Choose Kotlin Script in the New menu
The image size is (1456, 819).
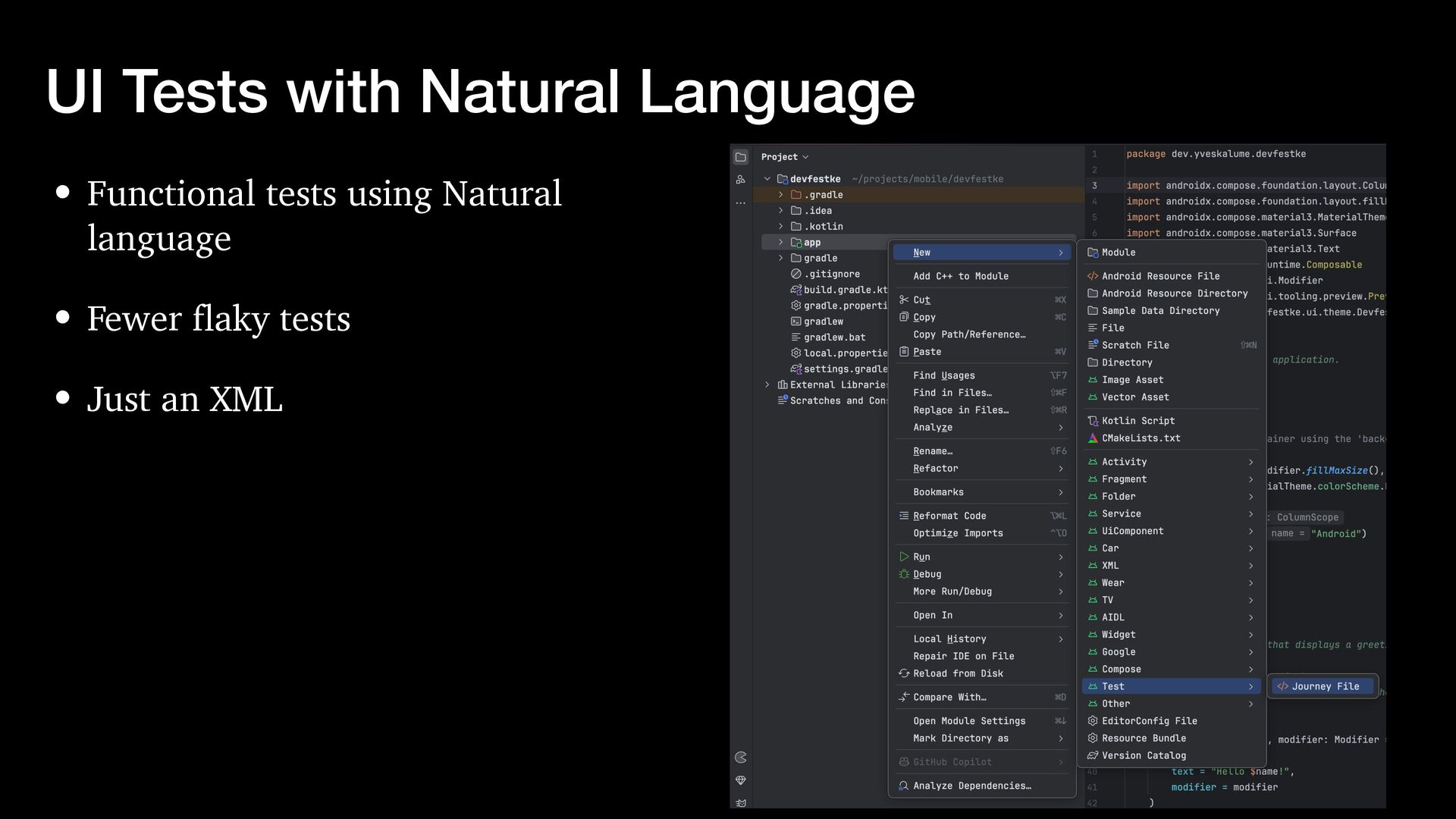[x=1137, y=421]
